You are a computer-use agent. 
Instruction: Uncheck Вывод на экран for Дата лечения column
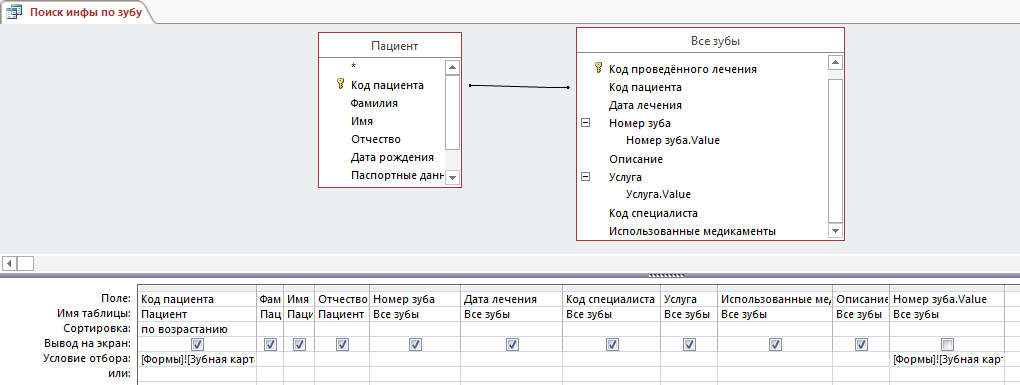point(512,344)
